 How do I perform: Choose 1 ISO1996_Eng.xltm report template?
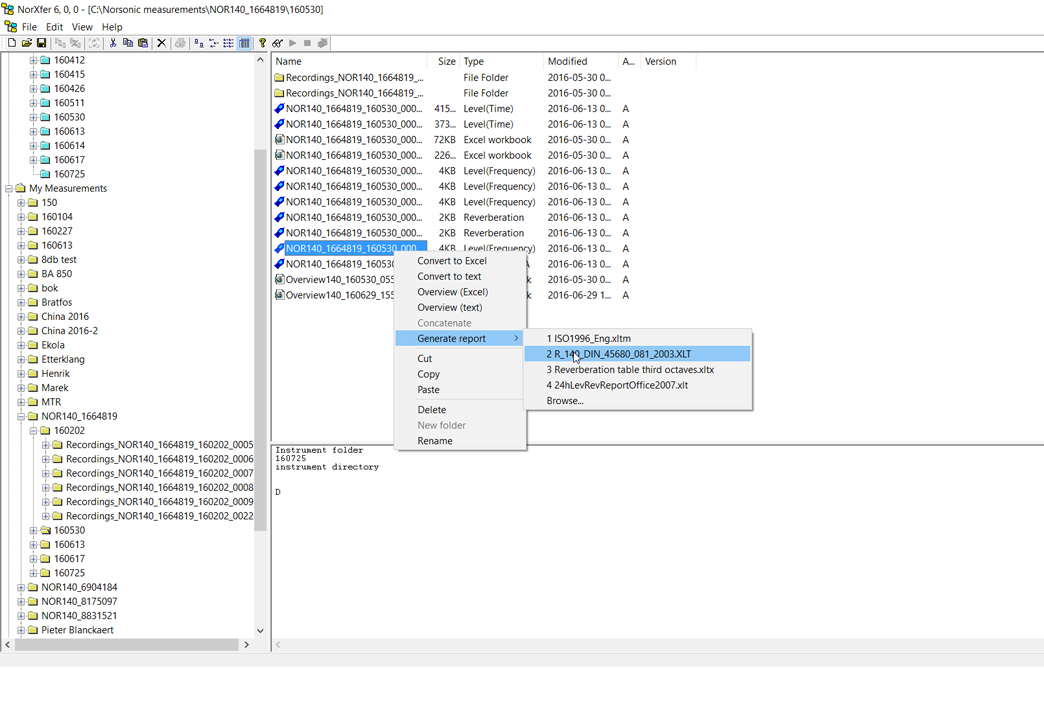638,338
